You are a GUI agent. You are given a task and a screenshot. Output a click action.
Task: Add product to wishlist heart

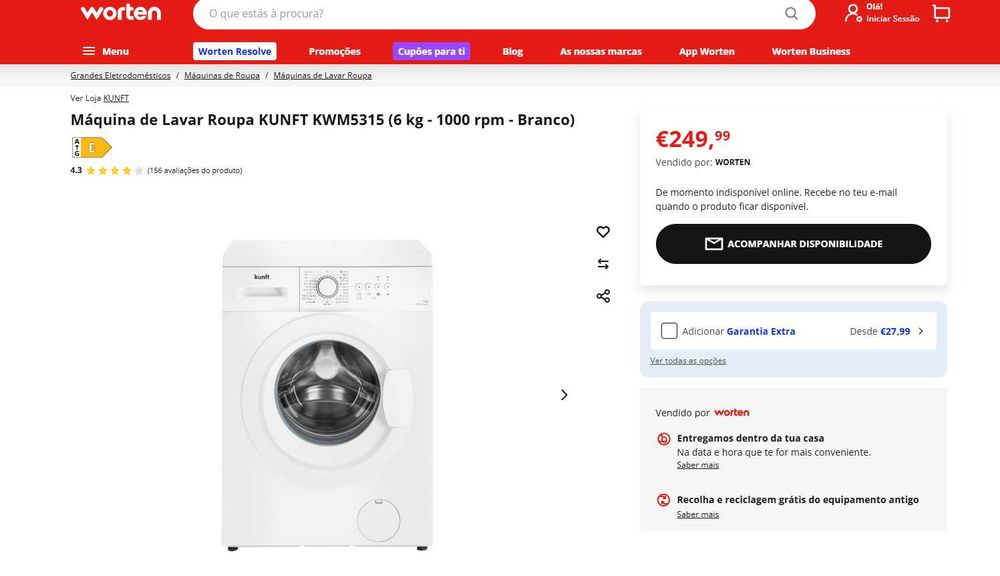pyautogui.click(x=603, y=232)
